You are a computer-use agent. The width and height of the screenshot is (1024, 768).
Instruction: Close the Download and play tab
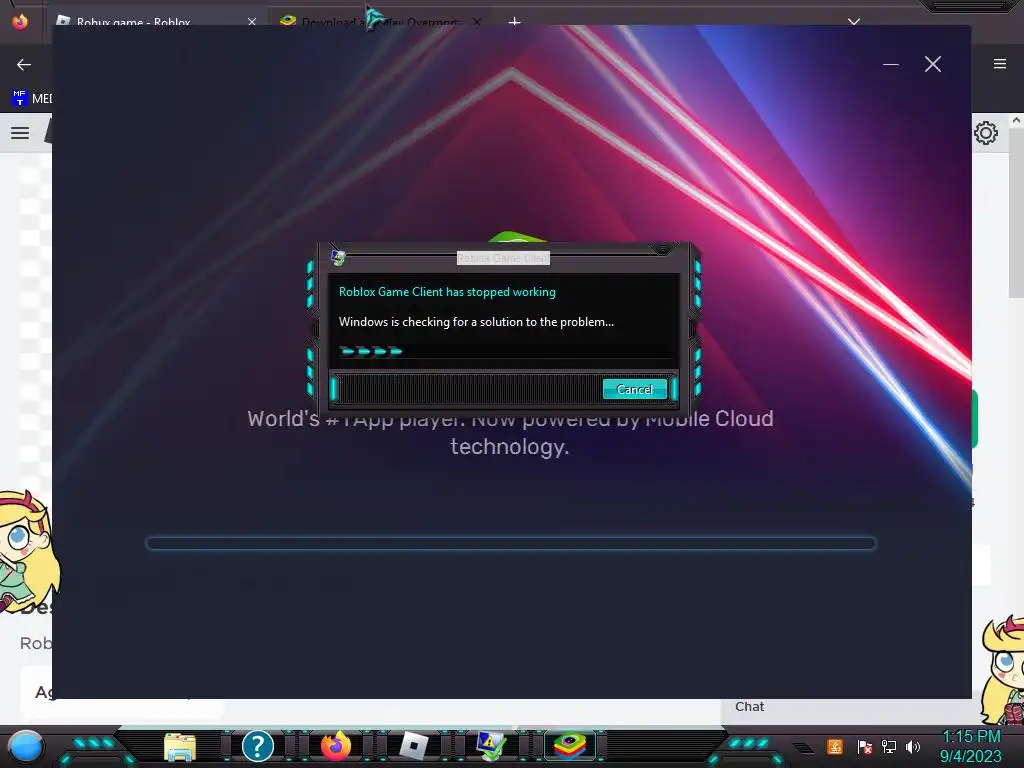point(477,22)
